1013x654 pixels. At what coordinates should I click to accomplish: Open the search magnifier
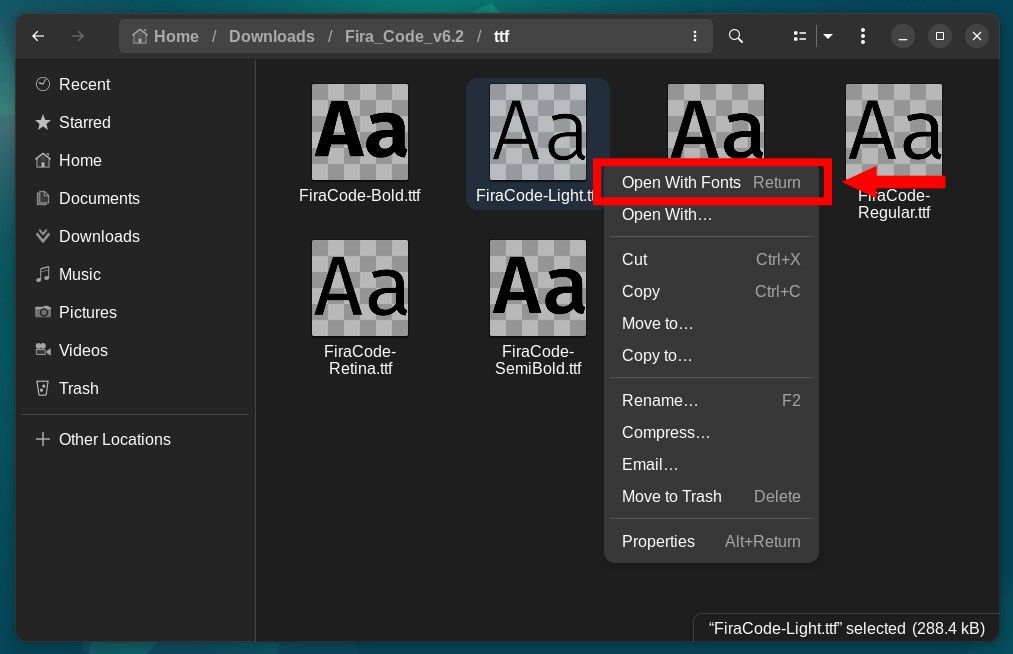[x=735, y=36]
